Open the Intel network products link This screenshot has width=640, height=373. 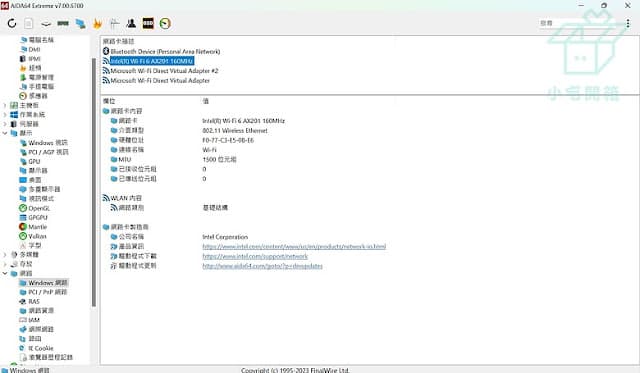294,246
